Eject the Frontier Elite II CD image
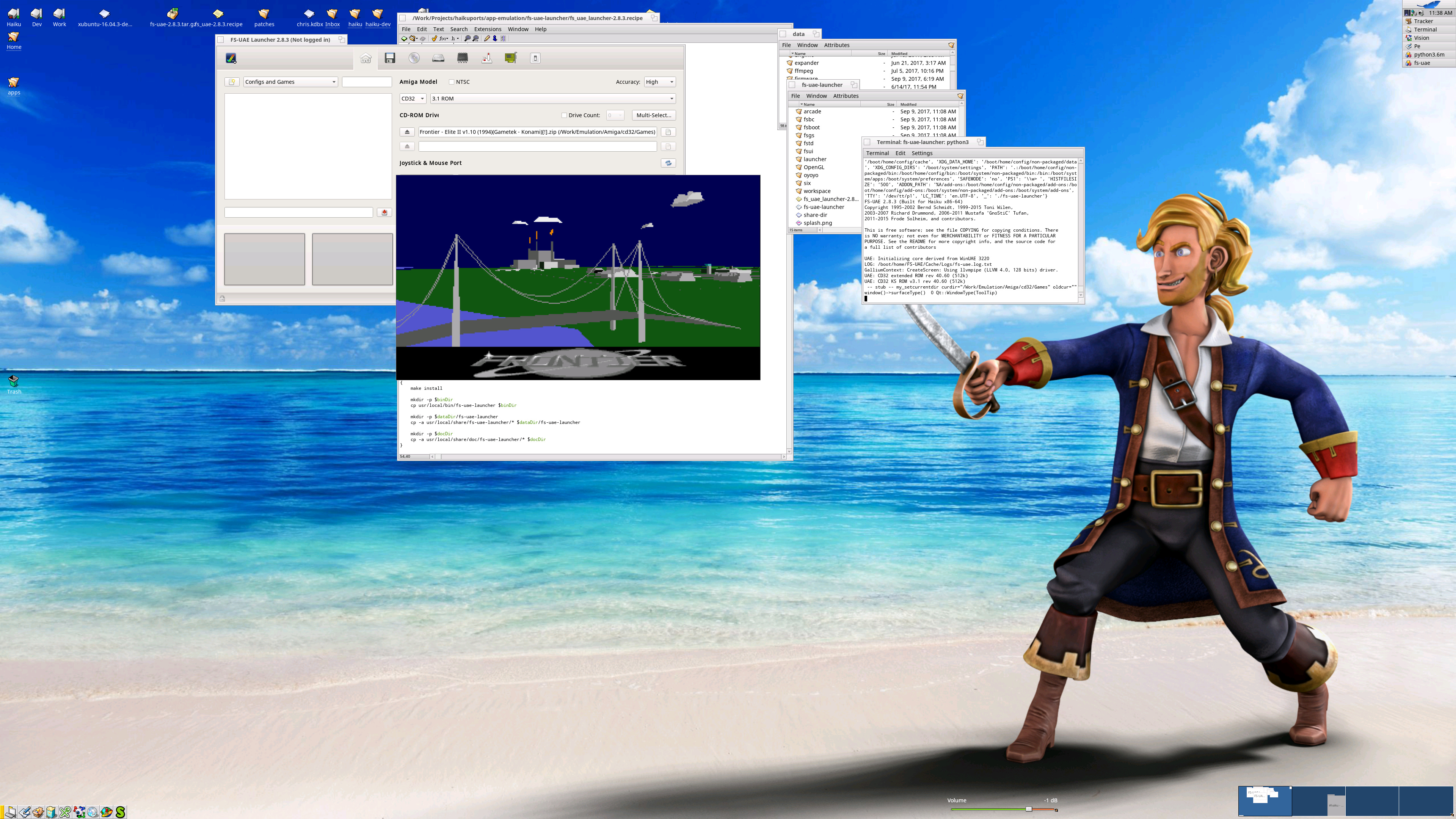This screenshot has width=1456, height=819. [x=407, y=132]
